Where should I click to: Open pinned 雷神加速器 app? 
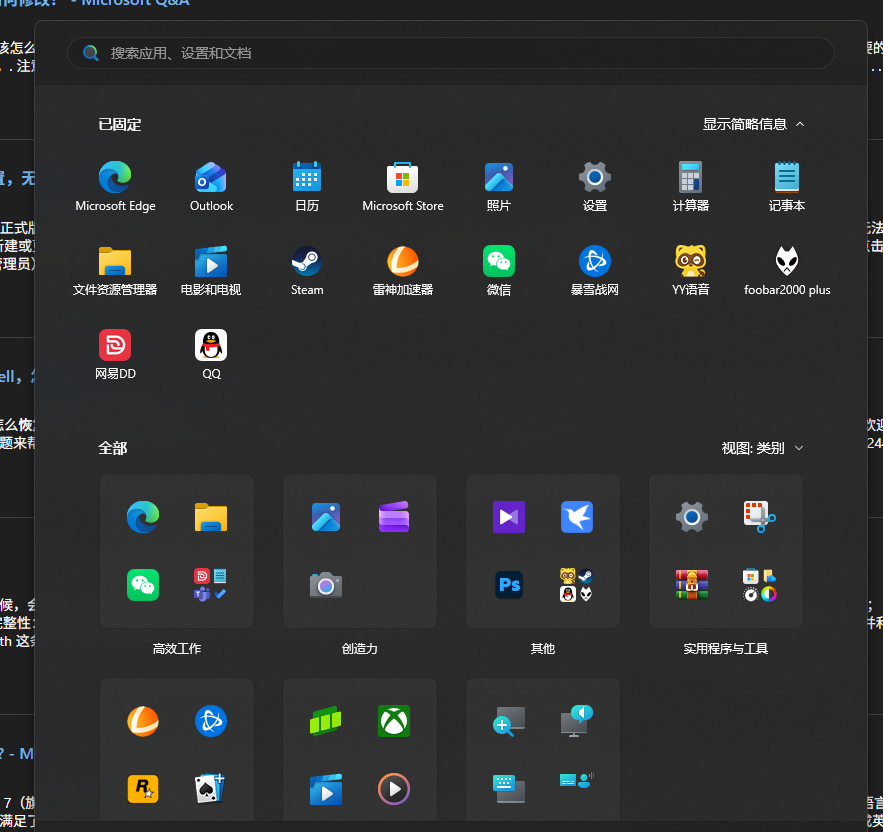pos(403,271)
